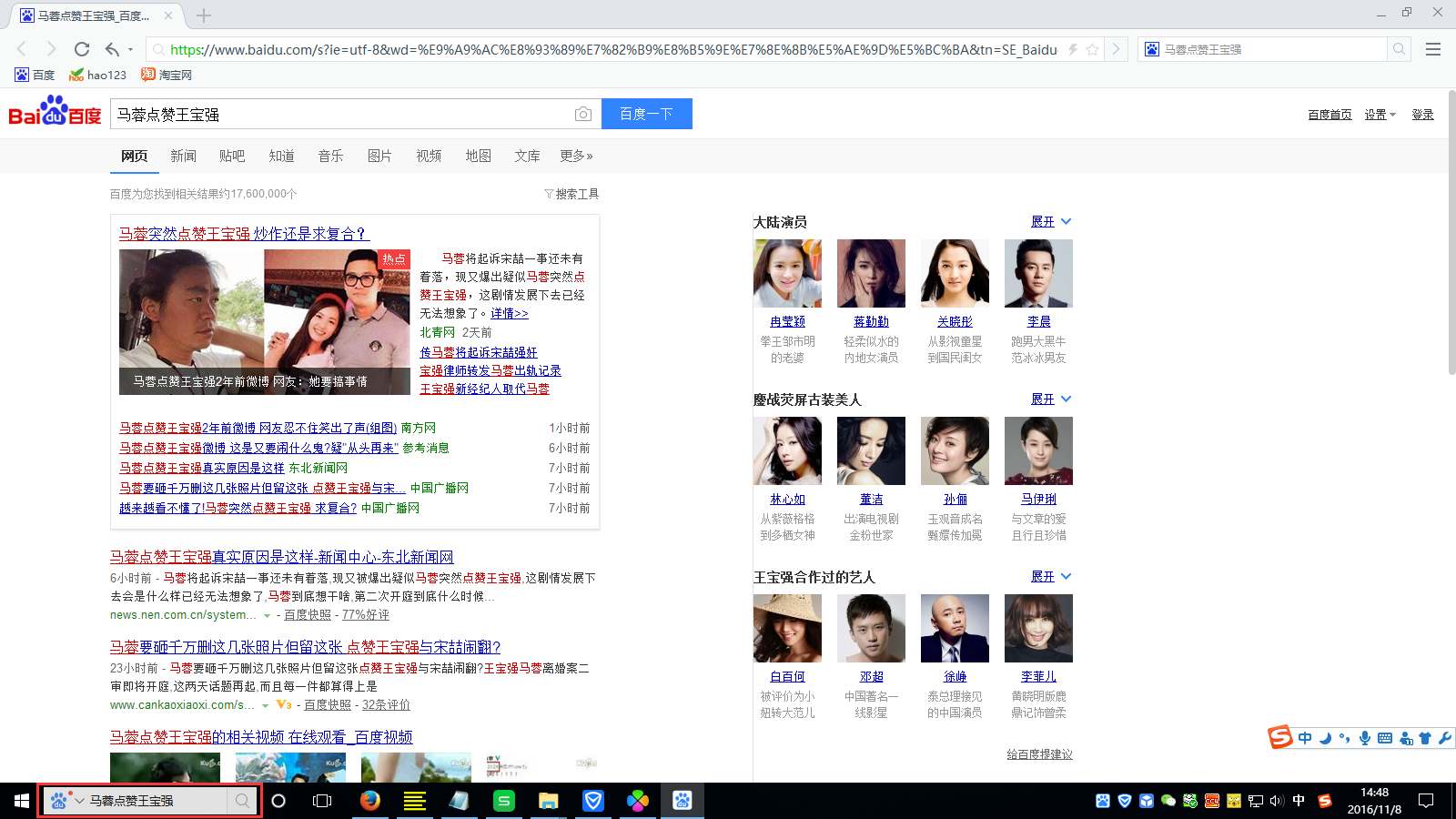Screen dimensions: 1456x819
Task: Click the Sogou input microphone icon
Action: click(1364, 738)
